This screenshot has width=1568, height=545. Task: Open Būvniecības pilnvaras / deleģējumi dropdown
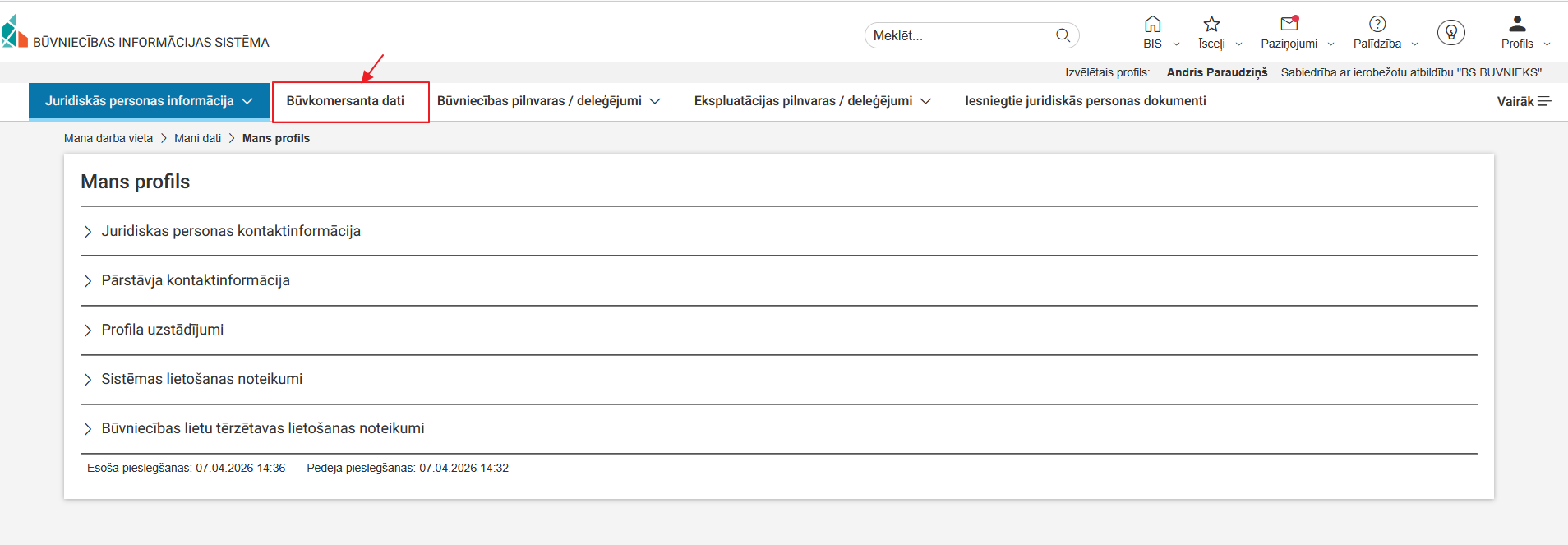click(548, 101)
